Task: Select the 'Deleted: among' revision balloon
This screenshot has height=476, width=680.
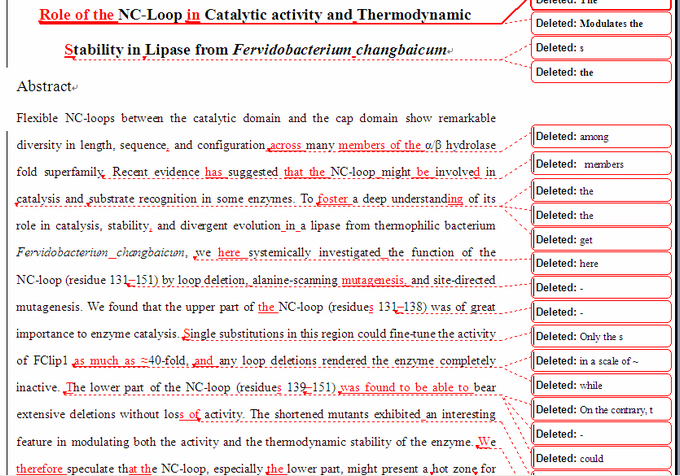Action: 600,136
